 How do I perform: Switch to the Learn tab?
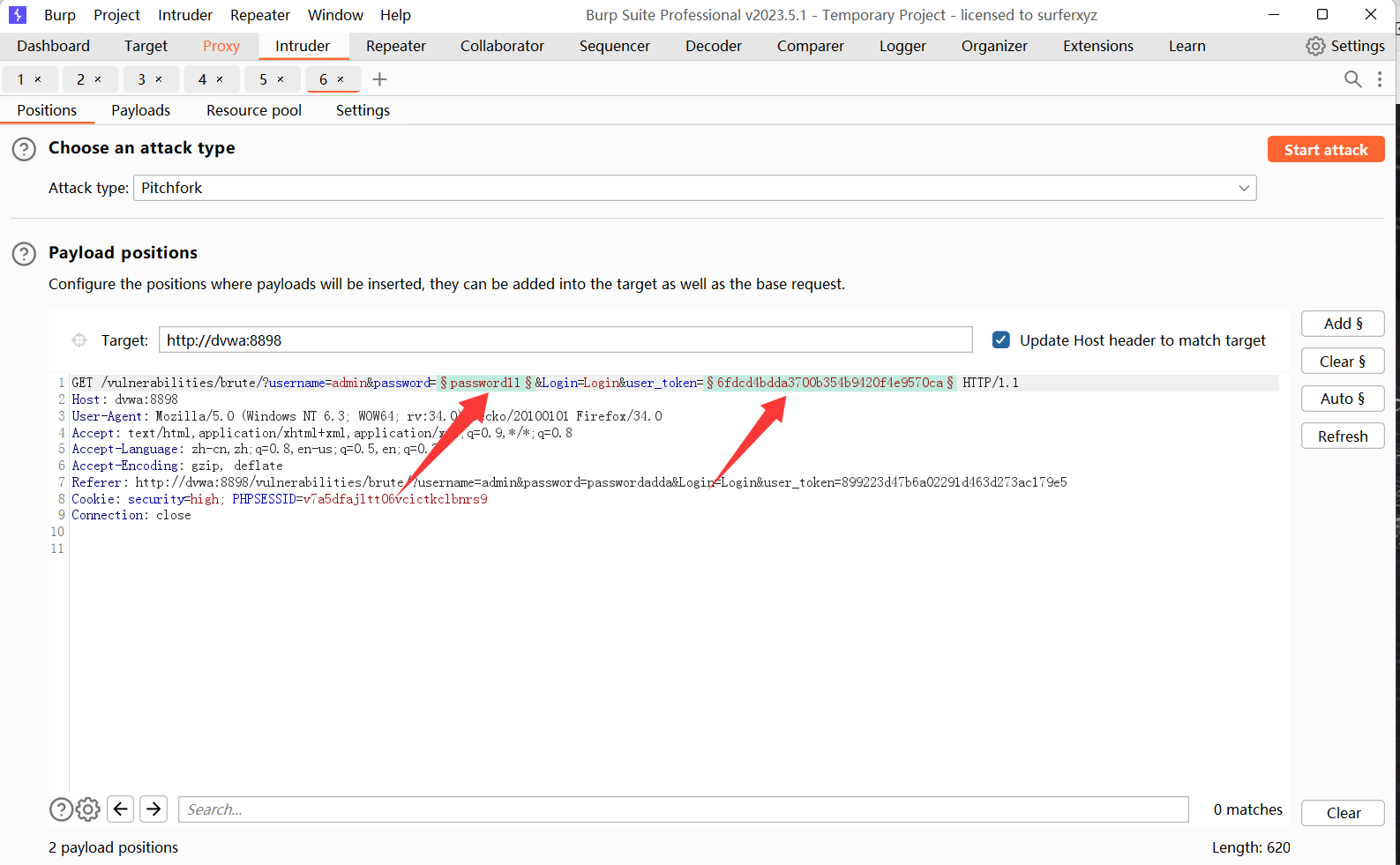coord(1187,46)
